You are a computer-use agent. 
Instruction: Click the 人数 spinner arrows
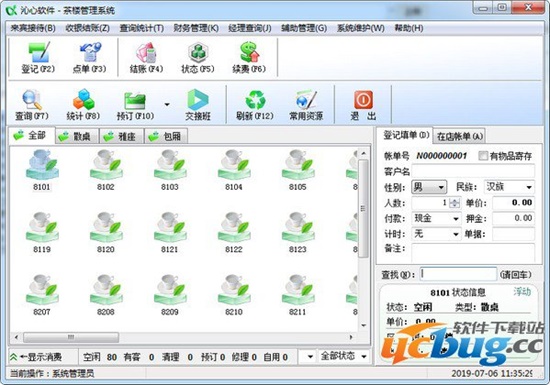click(455, 203)
